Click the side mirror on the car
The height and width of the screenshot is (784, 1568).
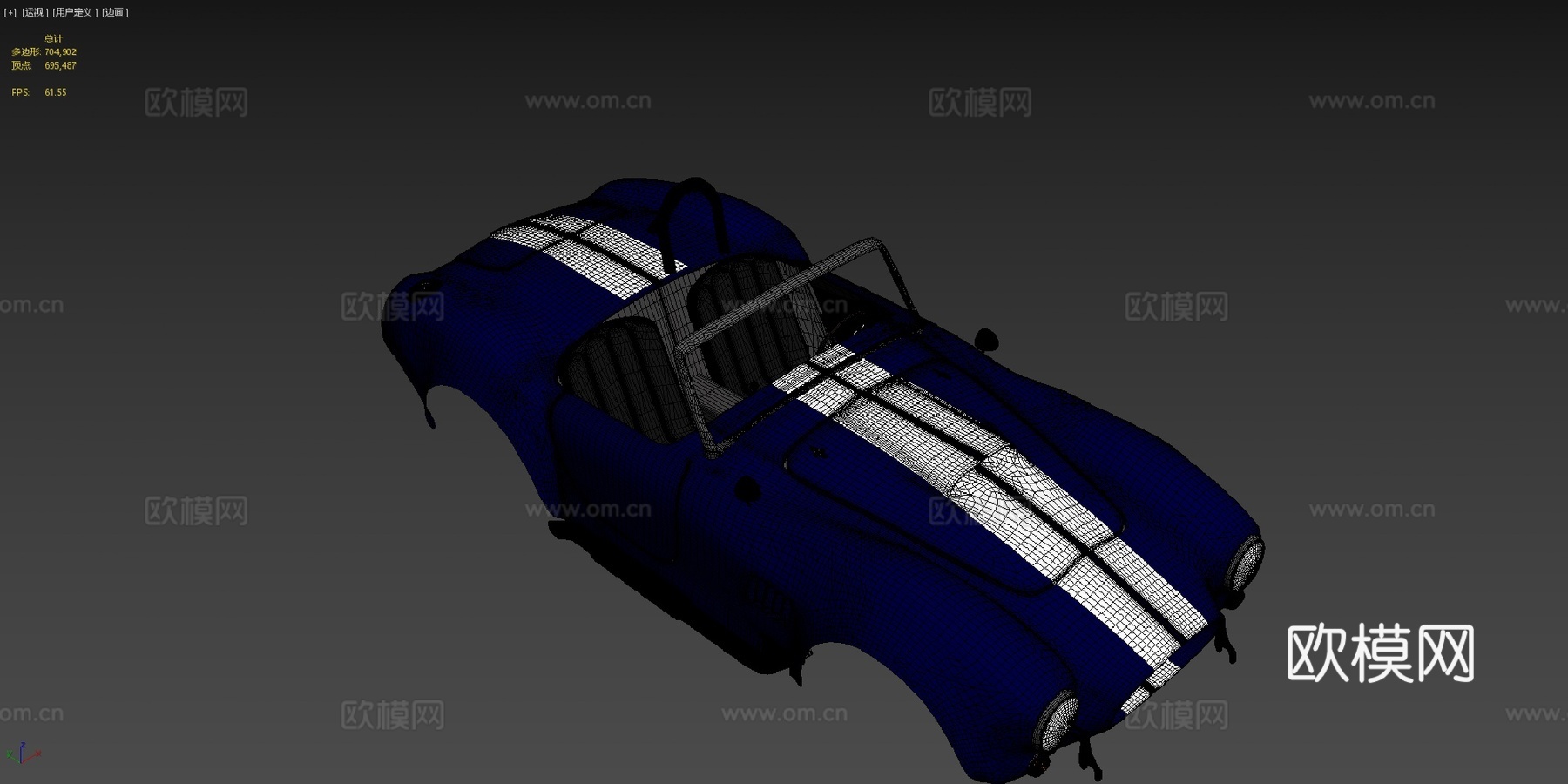pyautogui.click(x=986, y=339)
